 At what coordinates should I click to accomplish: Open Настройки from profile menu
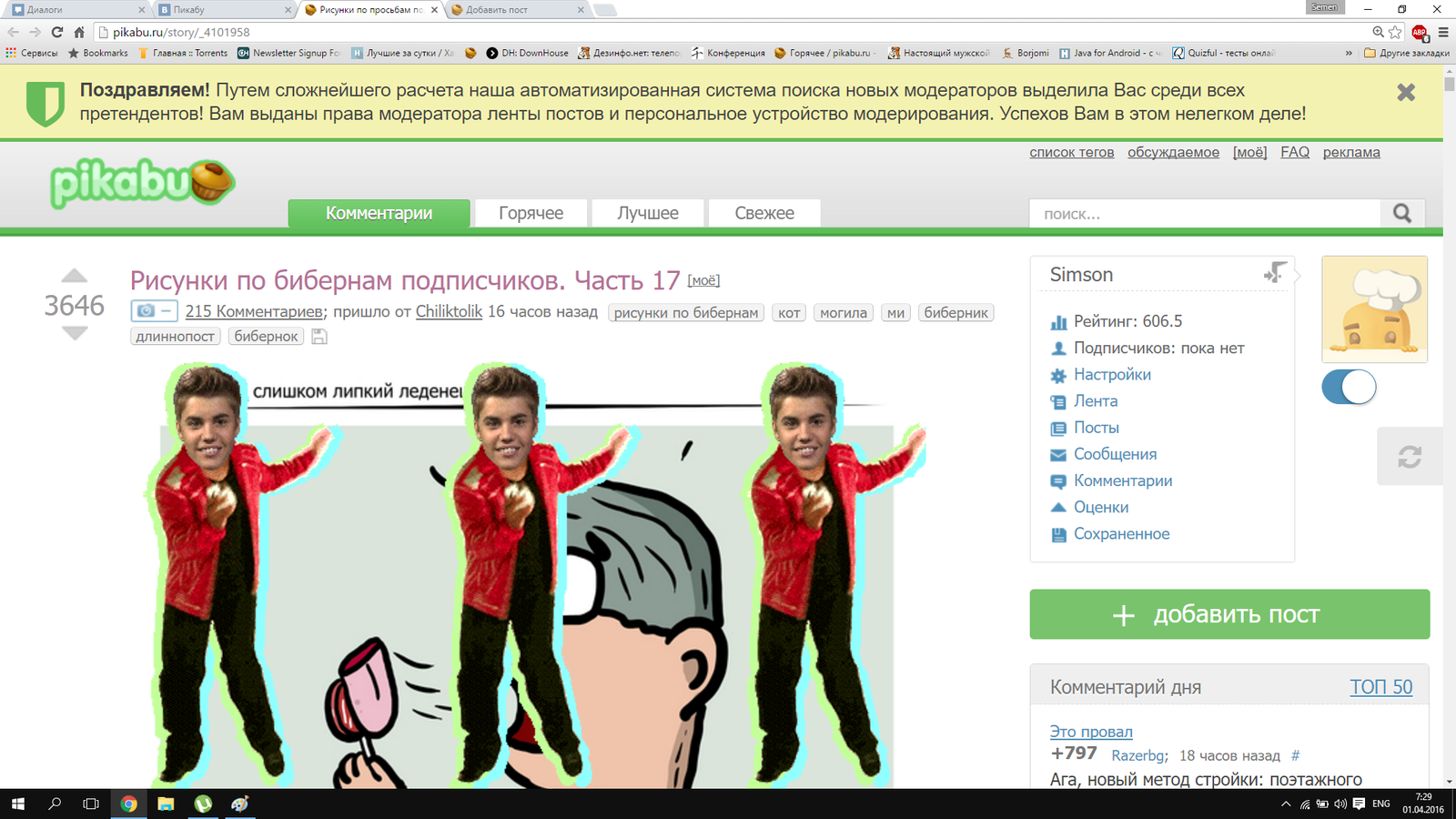(x=1112, y=374)
